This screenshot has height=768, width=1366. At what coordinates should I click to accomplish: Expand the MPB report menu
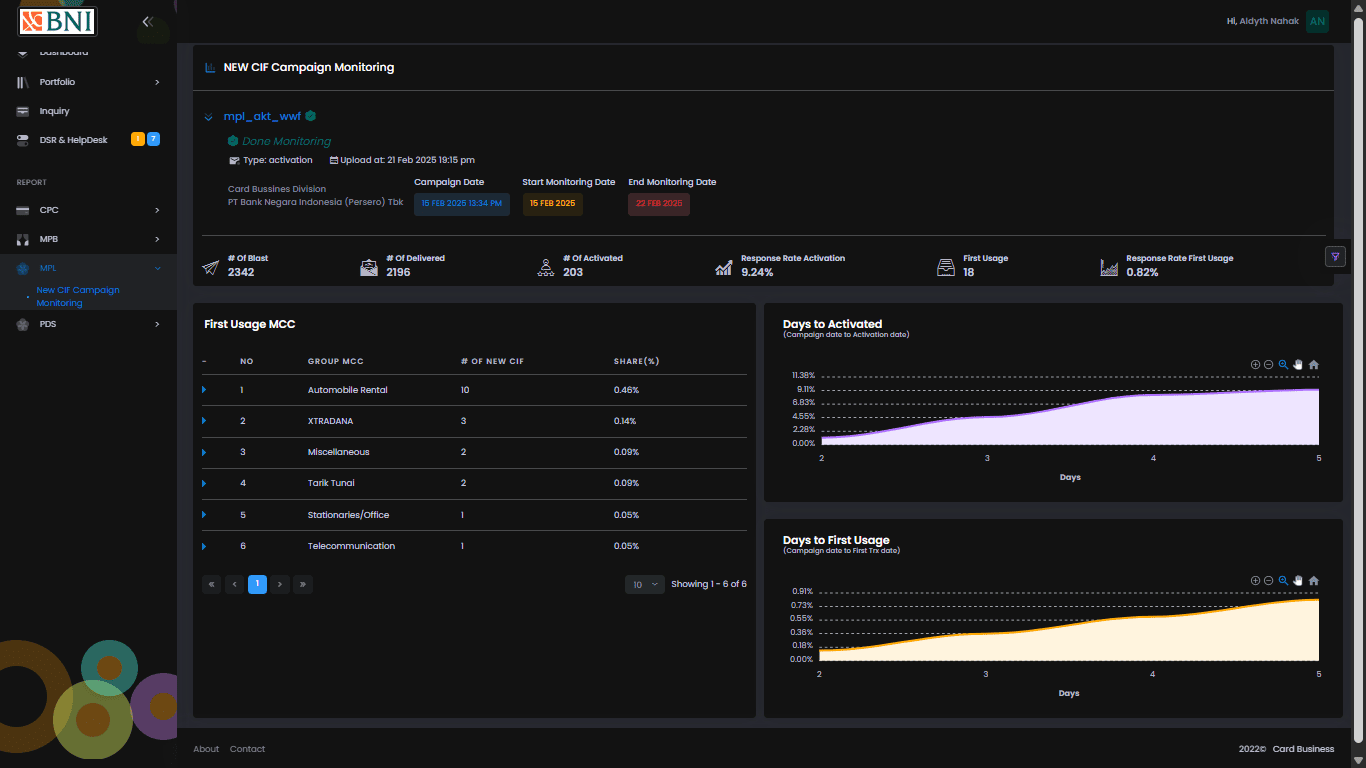pyautogui.click(x=88, y=239)
